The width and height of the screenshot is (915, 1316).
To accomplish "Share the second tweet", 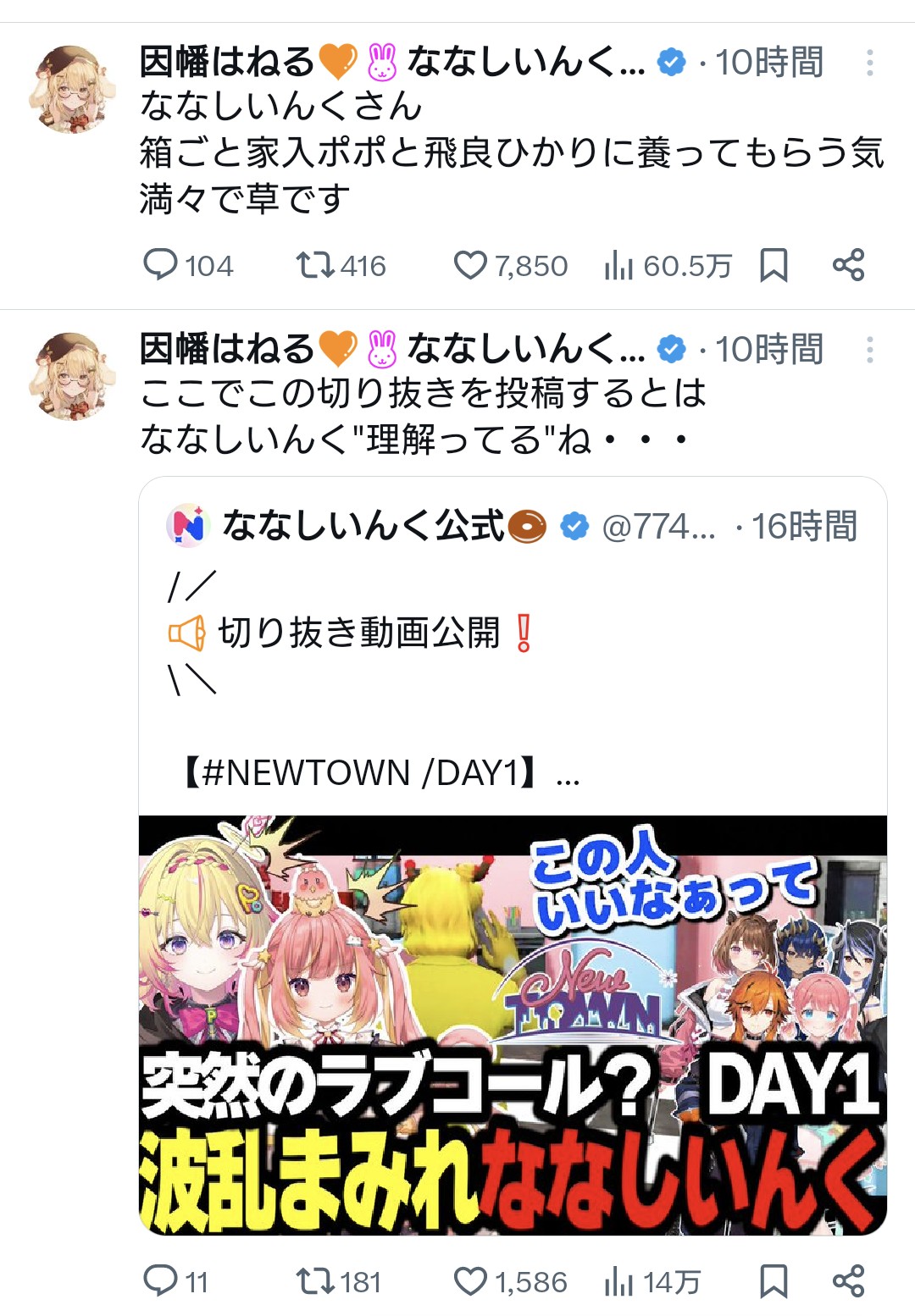I will pyautogui.click(x=848, y=1280).
